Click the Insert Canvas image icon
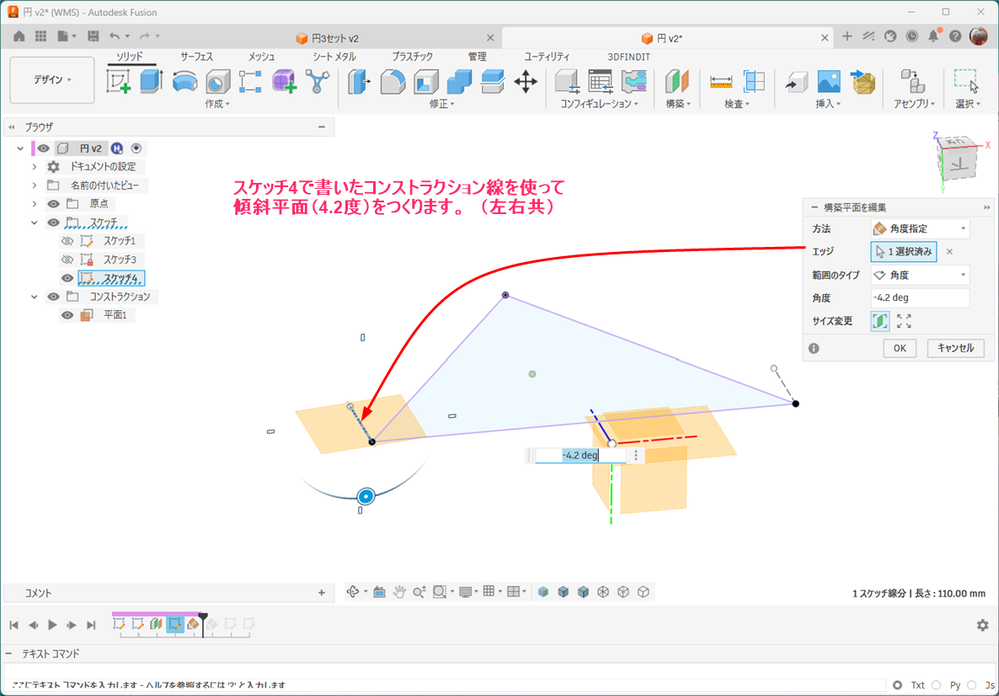The height and width of the screenshot is (696, 999). click(829, 82)
